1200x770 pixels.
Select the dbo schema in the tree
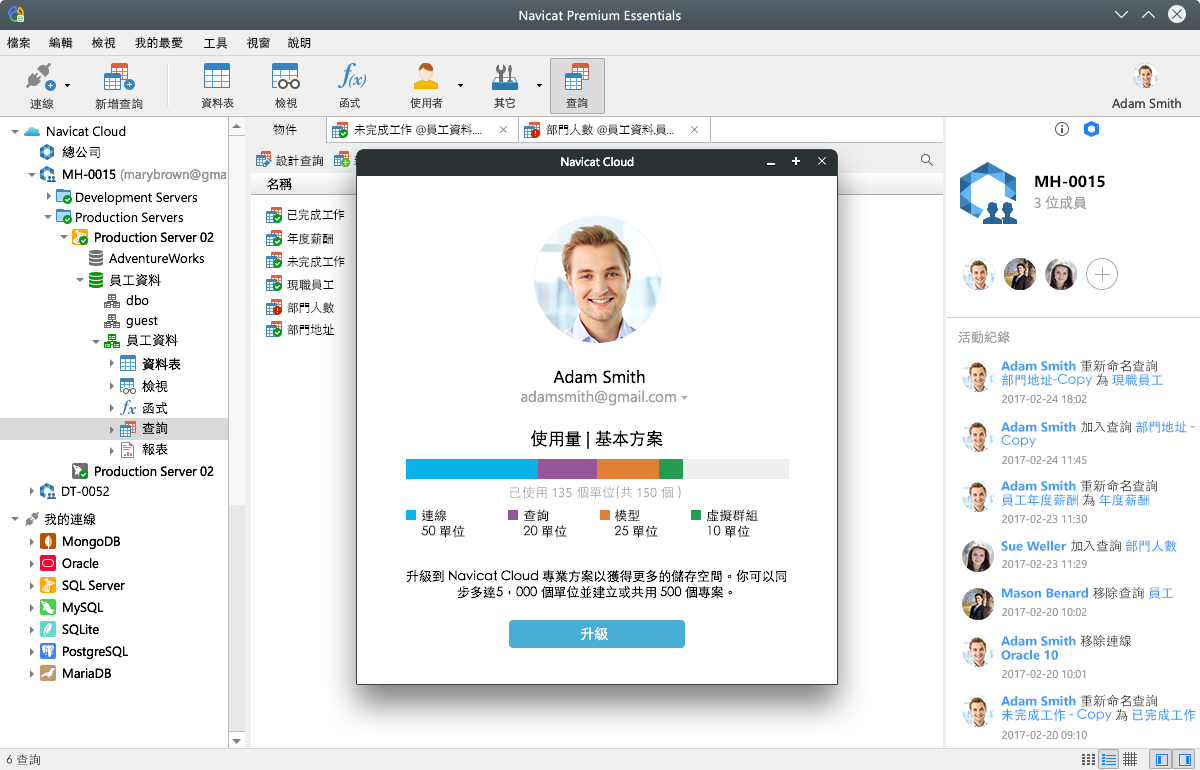(127, 300)
